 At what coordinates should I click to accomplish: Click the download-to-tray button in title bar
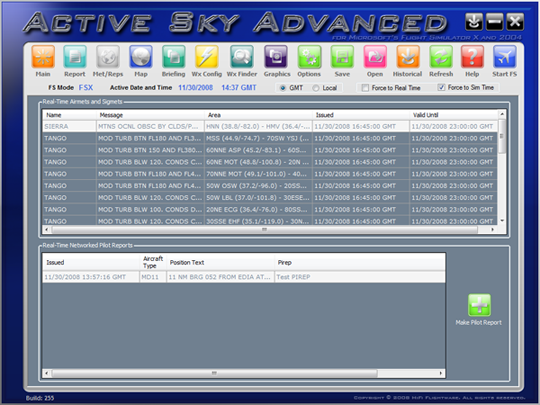pos(474,22)
